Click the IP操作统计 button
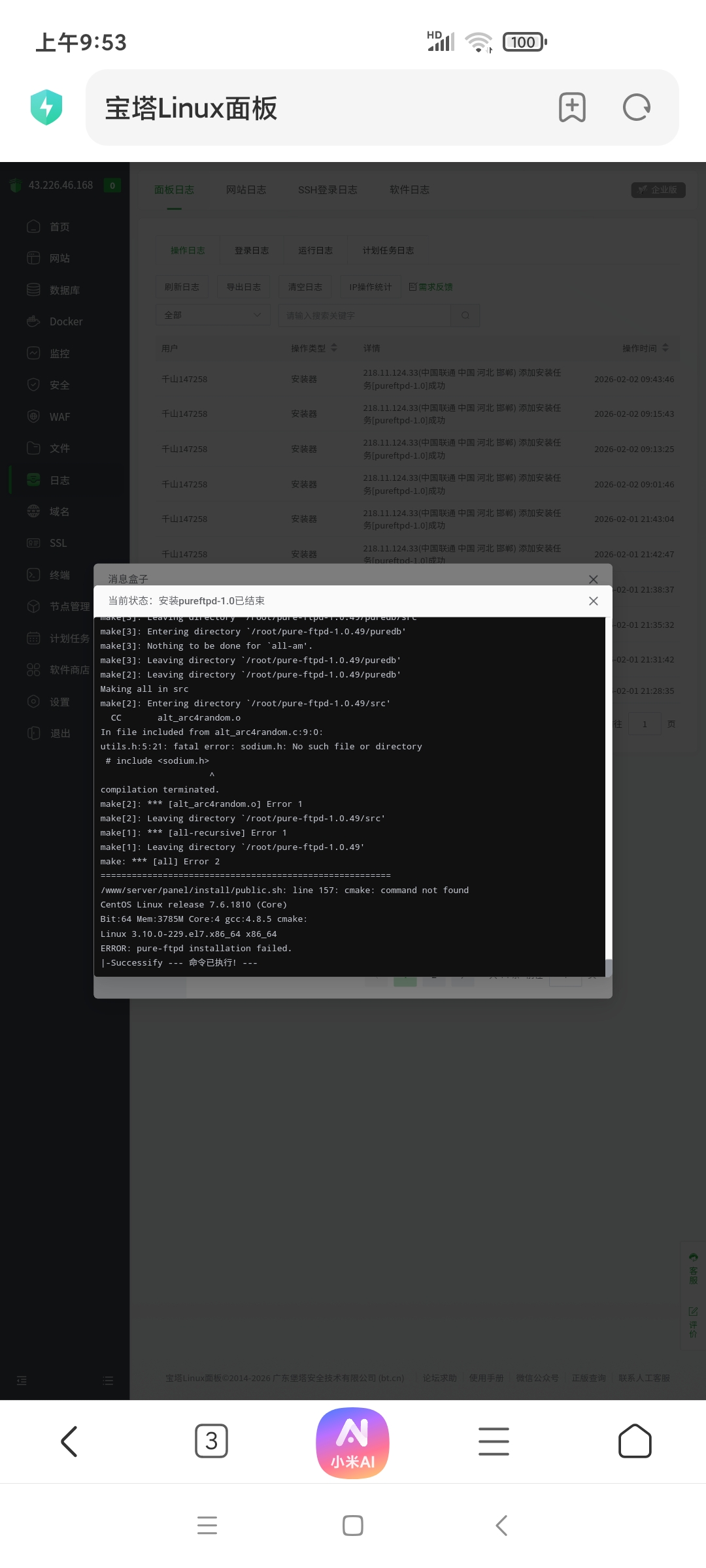This screenshot has width=706, height=1568. click(370, 287)
